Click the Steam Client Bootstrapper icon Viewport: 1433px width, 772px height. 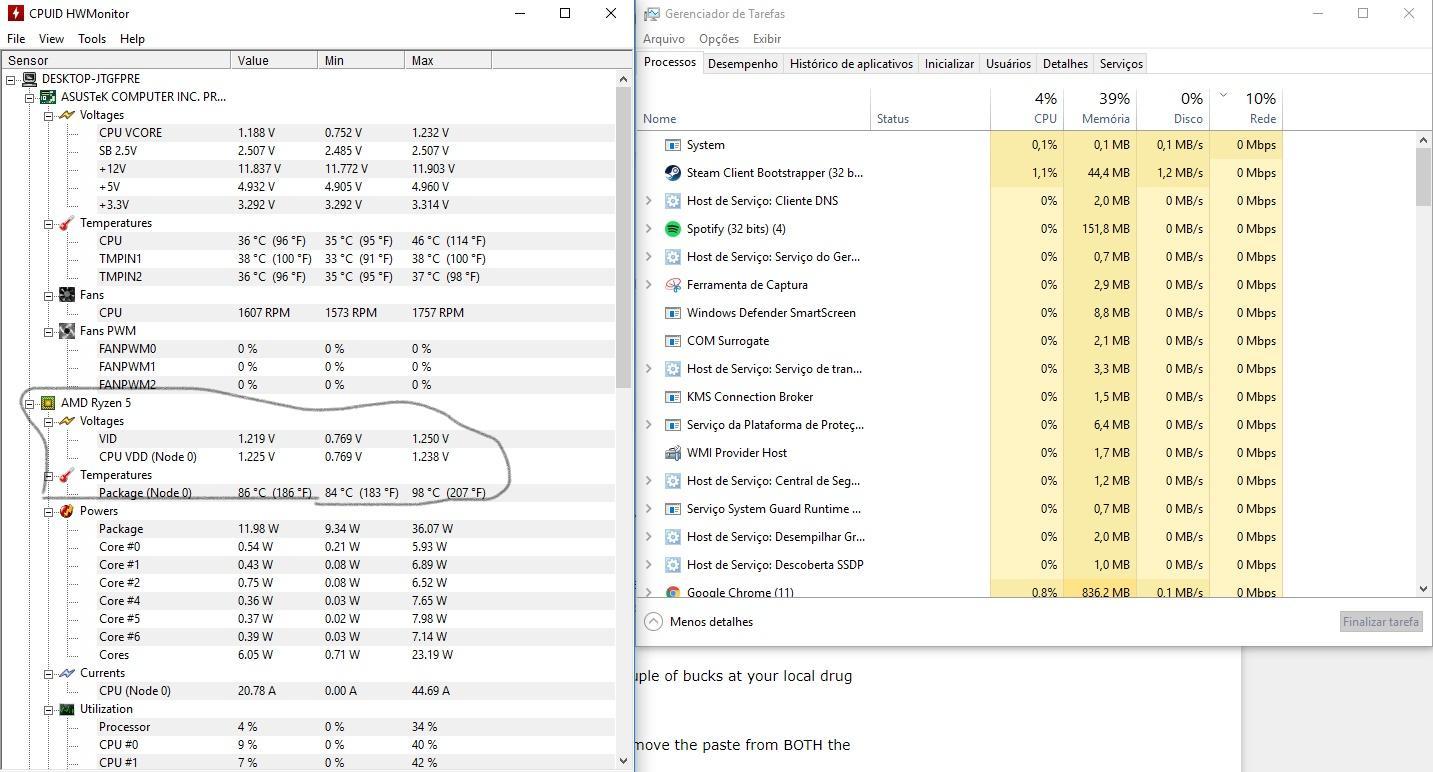point(673,173)
